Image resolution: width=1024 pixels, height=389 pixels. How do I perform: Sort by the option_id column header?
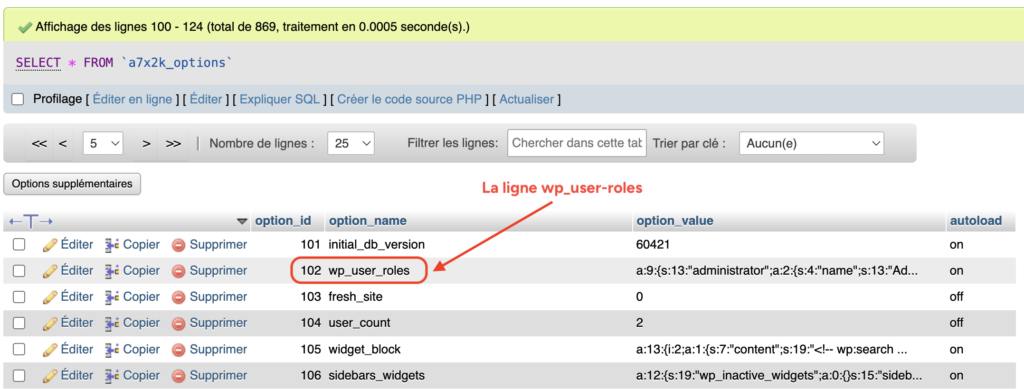click(x=283, y=221)
